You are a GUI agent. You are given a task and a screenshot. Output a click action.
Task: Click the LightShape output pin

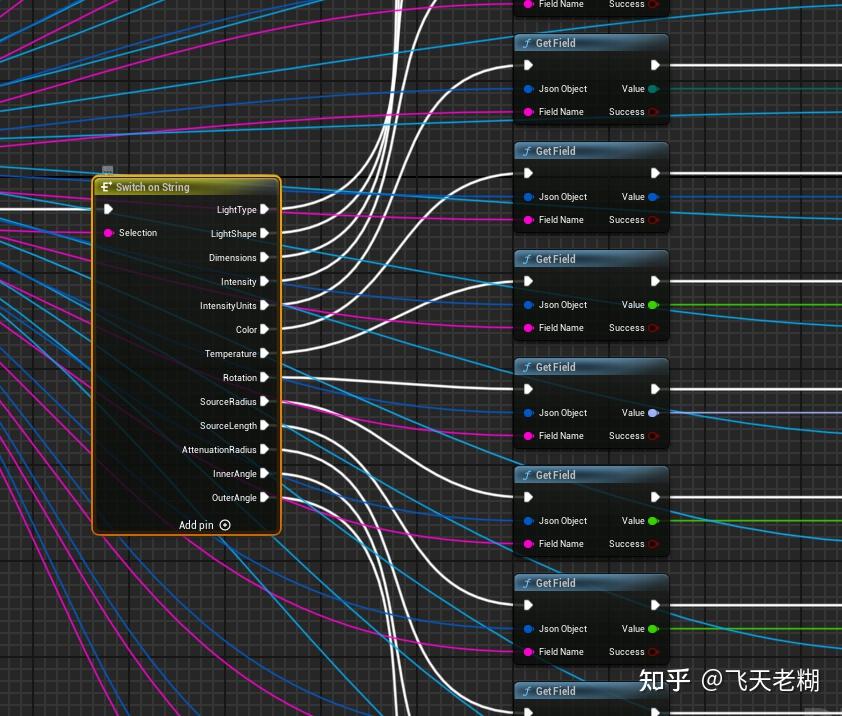(265, 233)
